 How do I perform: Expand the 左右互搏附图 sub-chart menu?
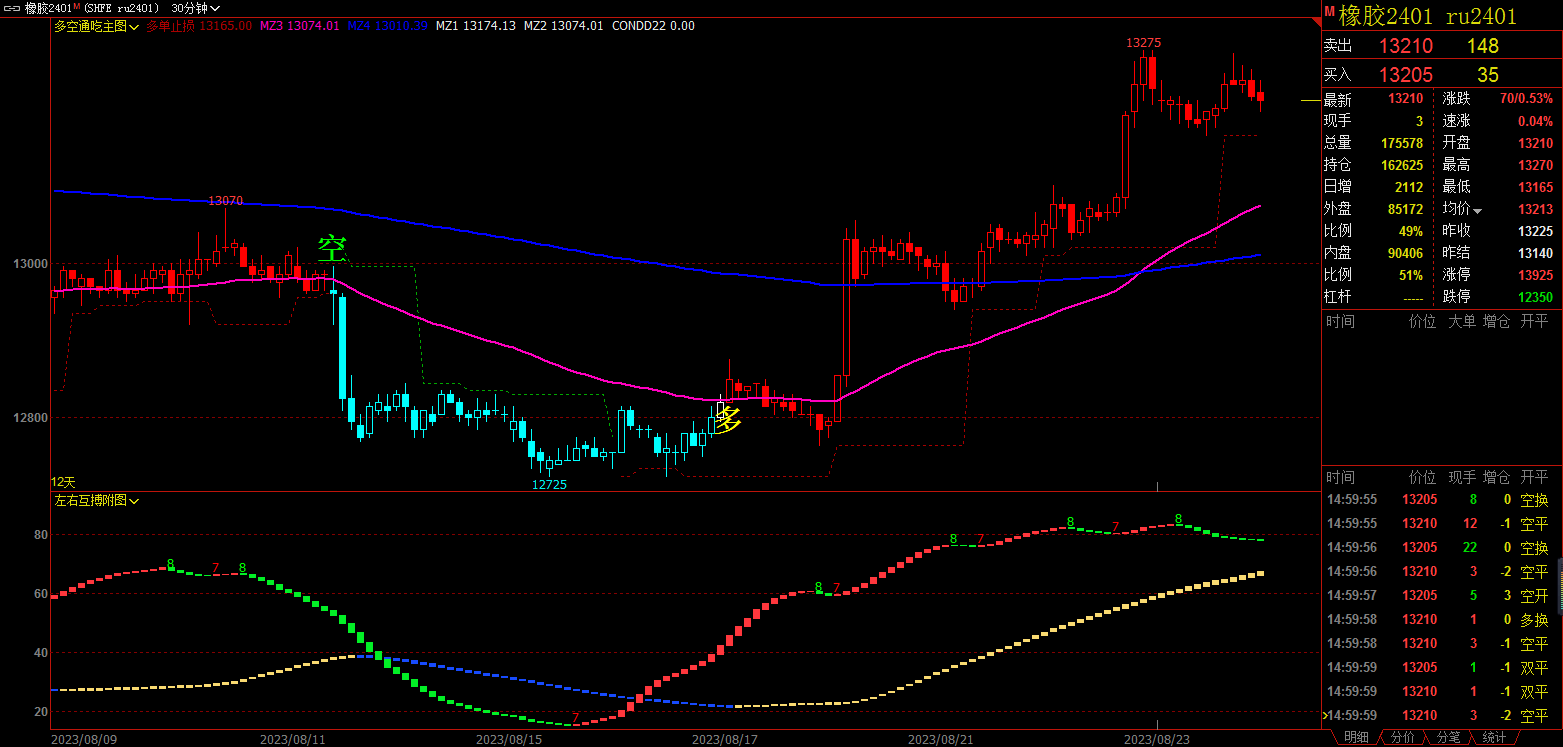pos(97,500)
